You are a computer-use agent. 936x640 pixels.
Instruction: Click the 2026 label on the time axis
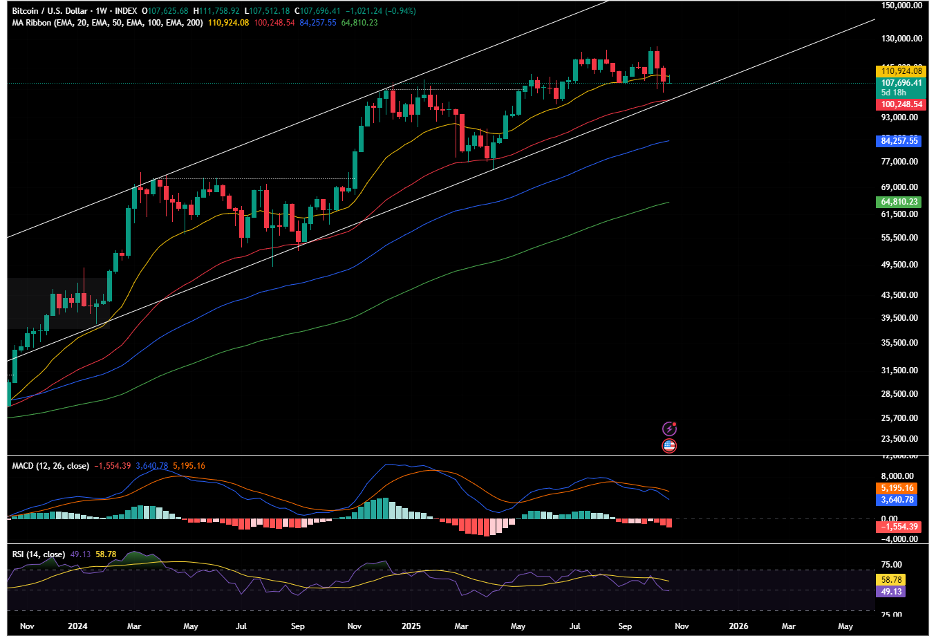click(738, 626)
